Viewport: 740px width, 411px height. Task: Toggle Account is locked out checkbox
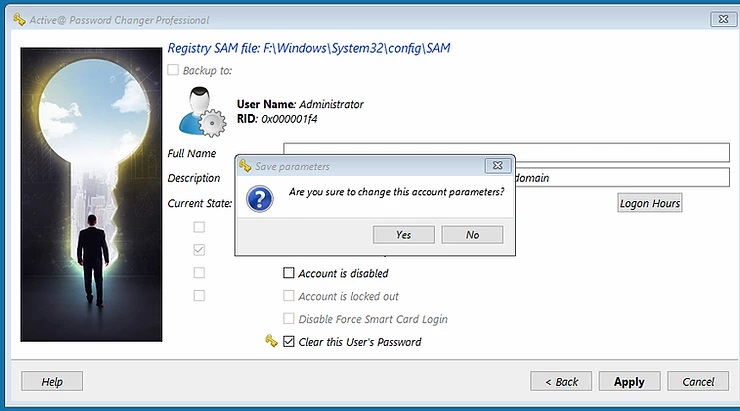[x=288, y=295]
